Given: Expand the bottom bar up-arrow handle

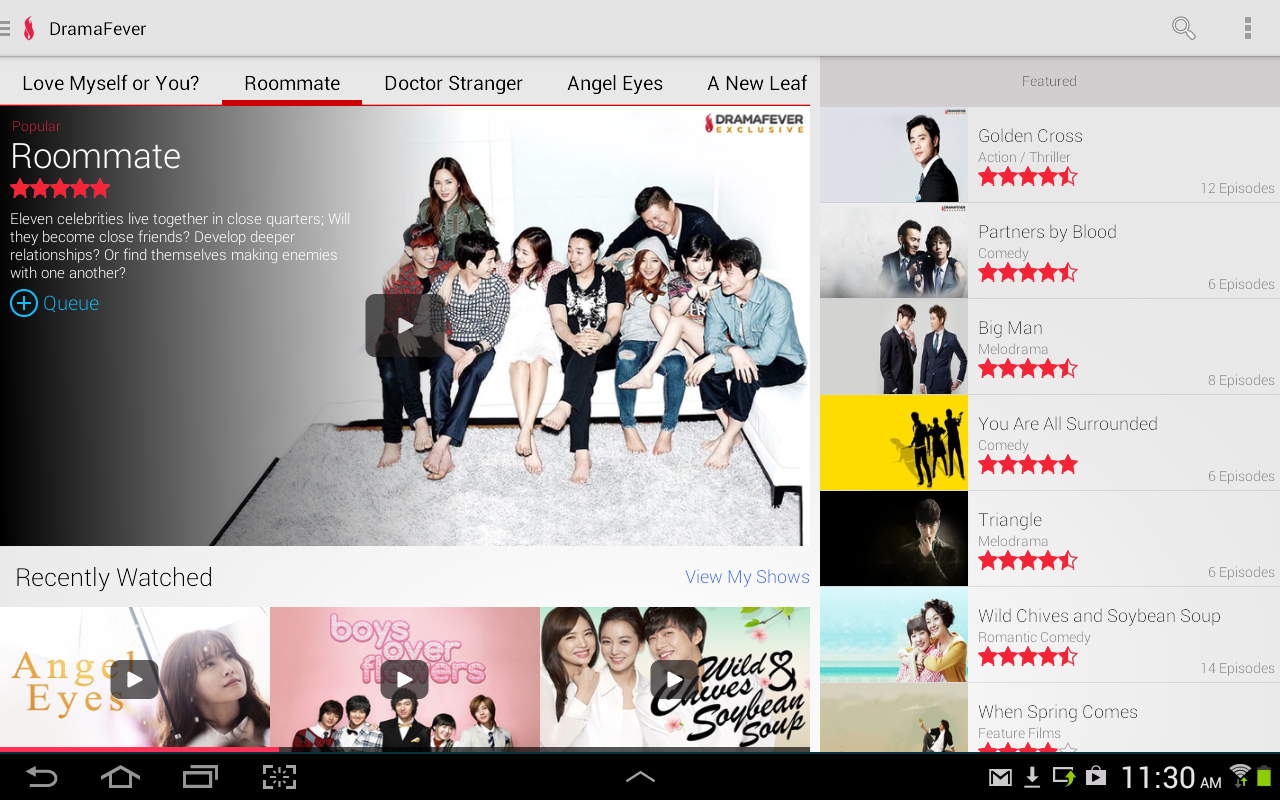Looking at the screenshot, I should point(640,777).
